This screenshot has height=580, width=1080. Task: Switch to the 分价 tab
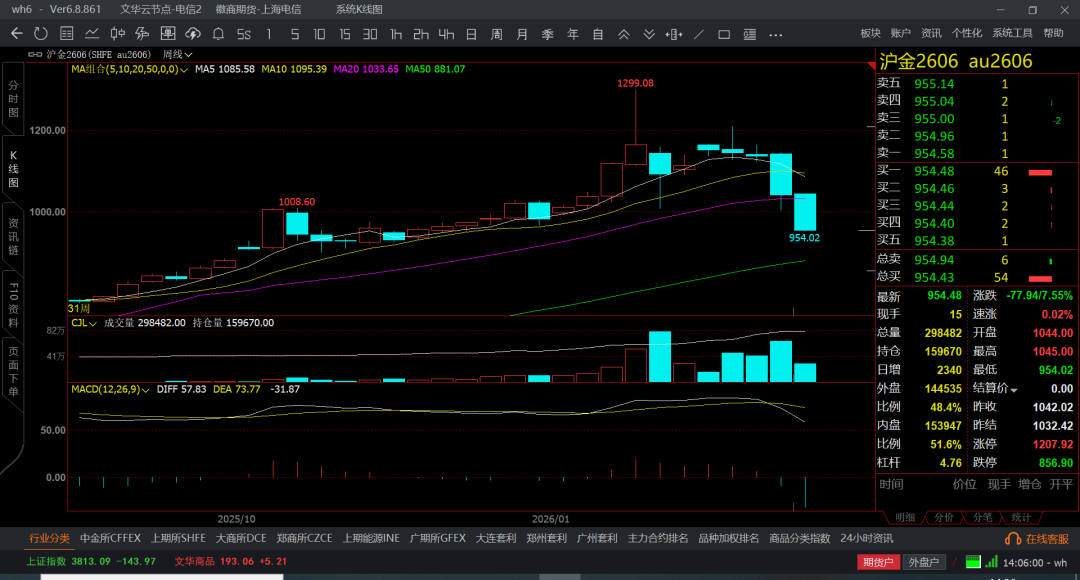tap(943, 517)
